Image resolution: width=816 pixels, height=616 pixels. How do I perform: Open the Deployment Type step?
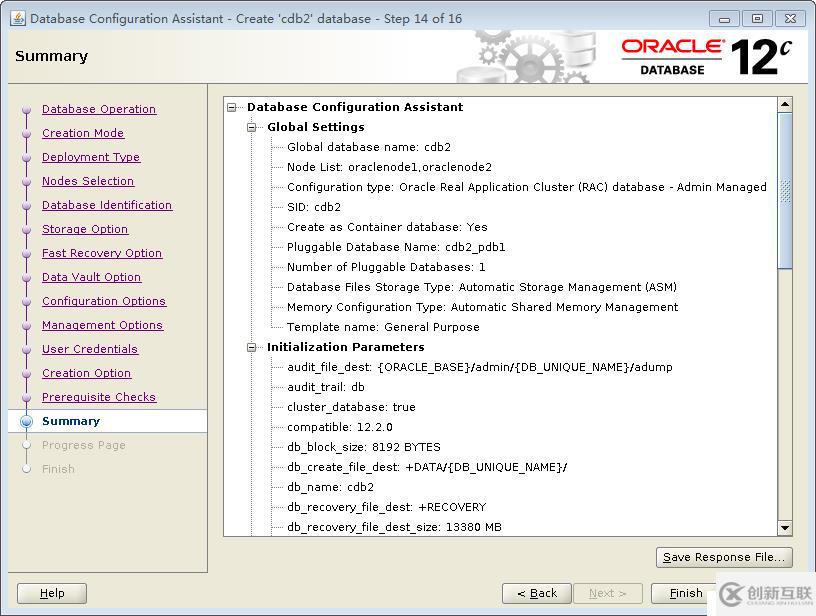tap(91, 157)
